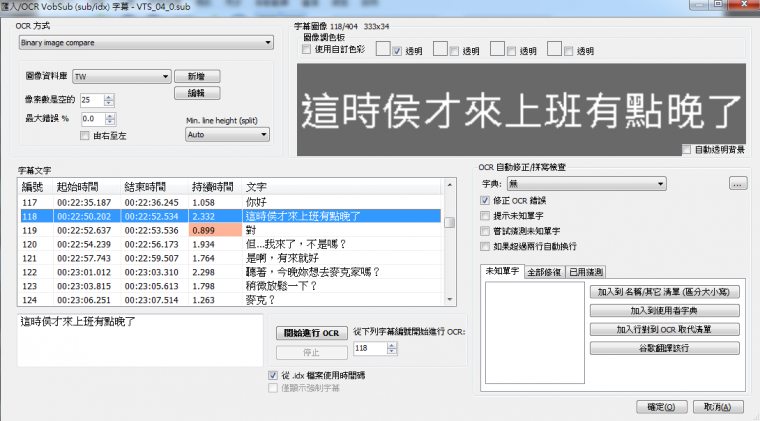Uncheck 從 .idx 檔案使用時間碼
Image resolution: width=760 pixels, height=421 pixels.
(x=273, y=375)
